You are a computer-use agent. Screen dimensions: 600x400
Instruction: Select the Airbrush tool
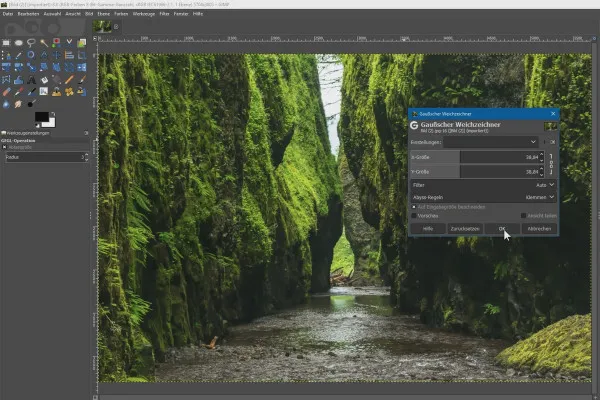pyautogui.click(x=18, y=92)
